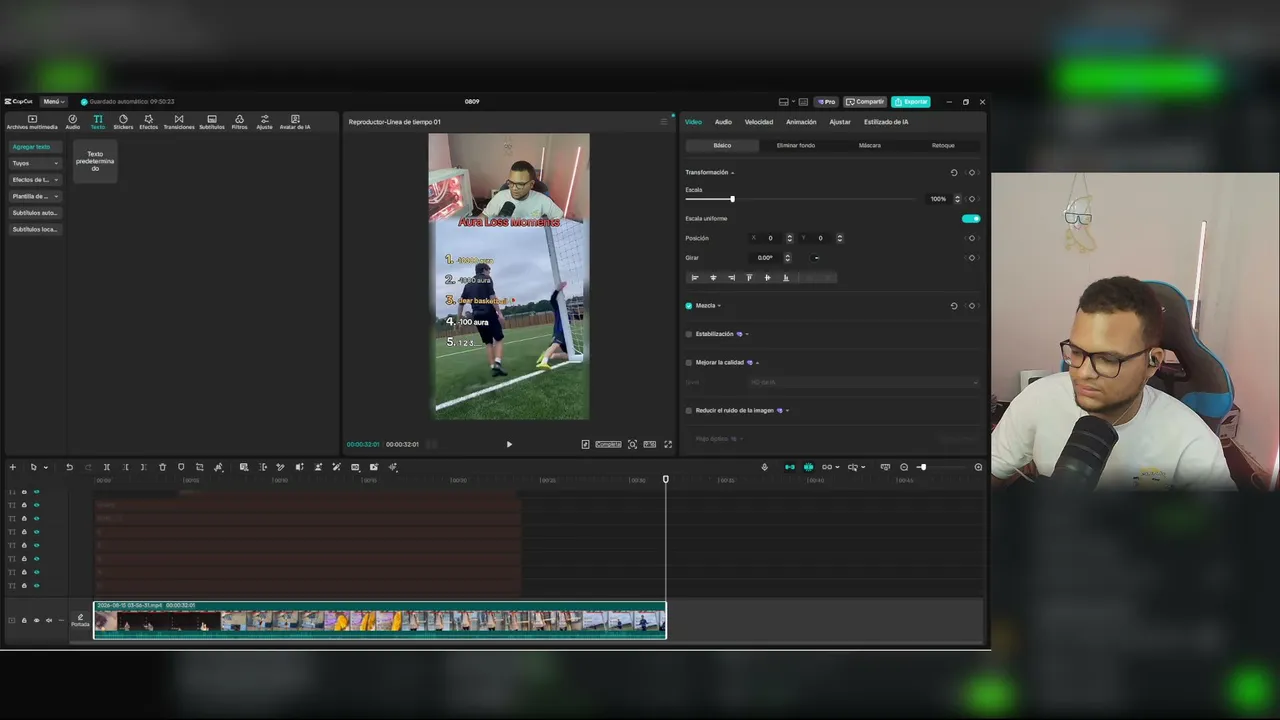
Task: Add a keyframe for Escala
Action: pos(972,199)
